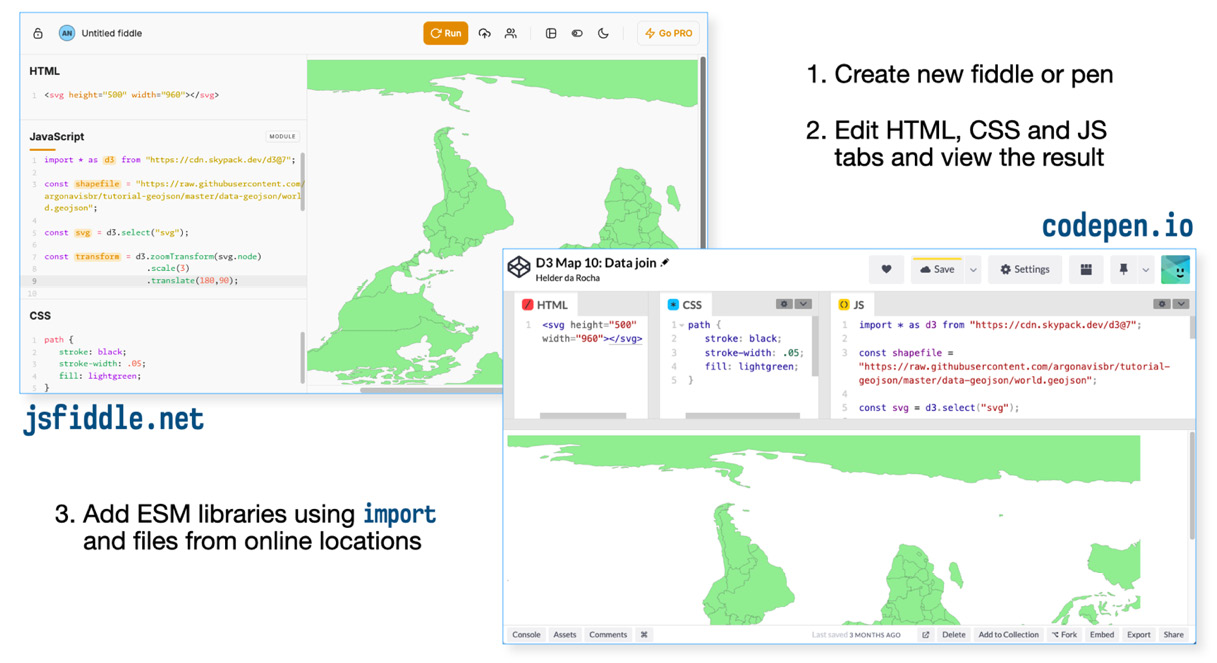The width and height of the screenshot is (1217, 663).
Task: Open the collaborate people icon in JSFiddle
Action: point(511,33)
